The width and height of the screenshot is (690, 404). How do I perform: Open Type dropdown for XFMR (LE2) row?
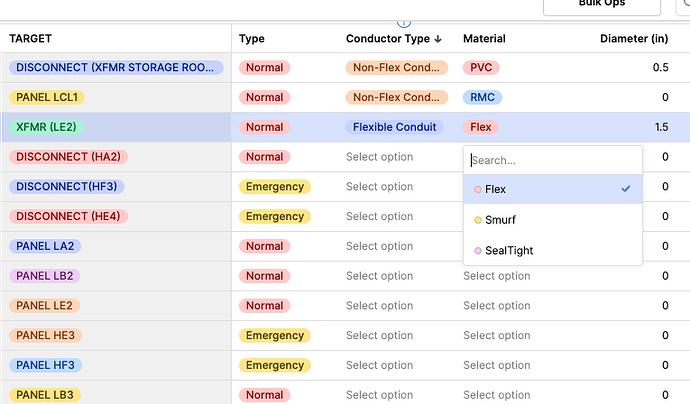tap(264, 127)
